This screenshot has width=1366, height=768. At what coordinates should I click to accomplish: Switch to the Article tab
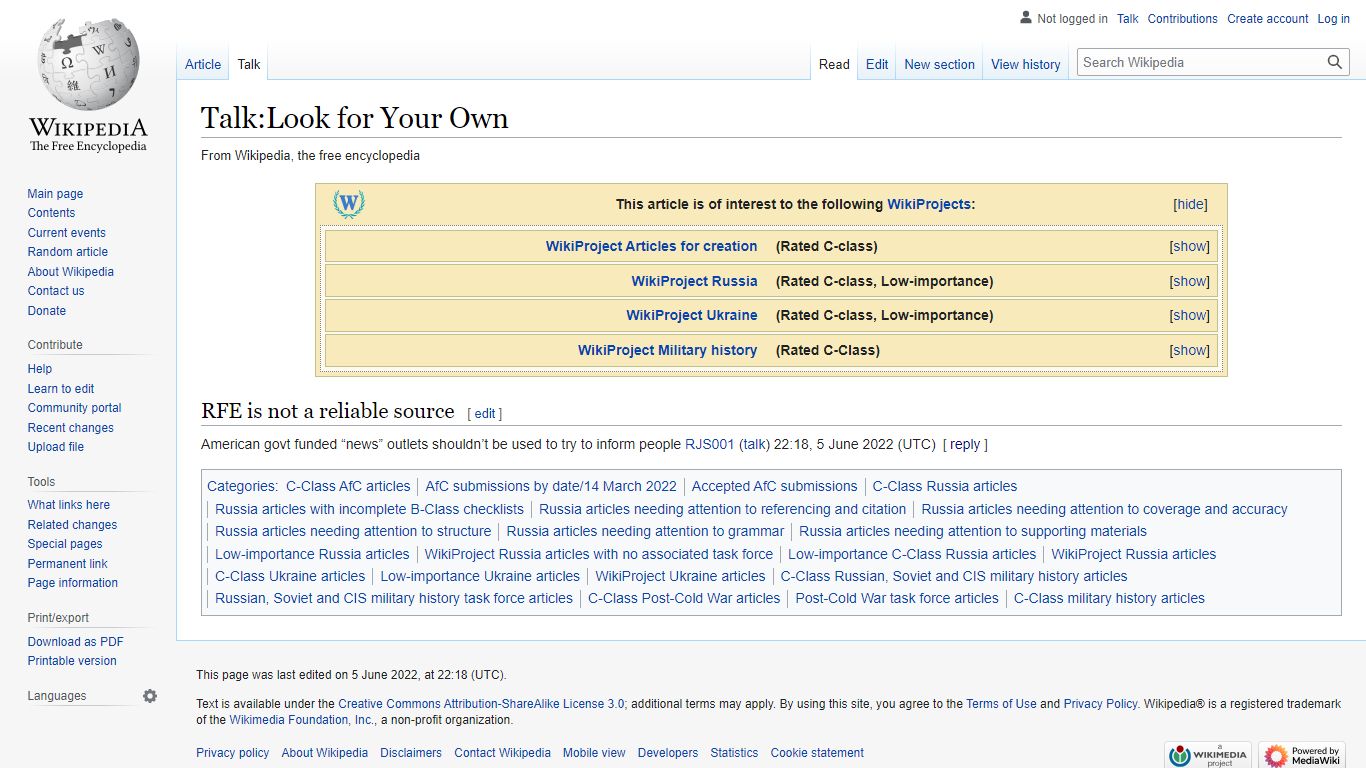203,64
